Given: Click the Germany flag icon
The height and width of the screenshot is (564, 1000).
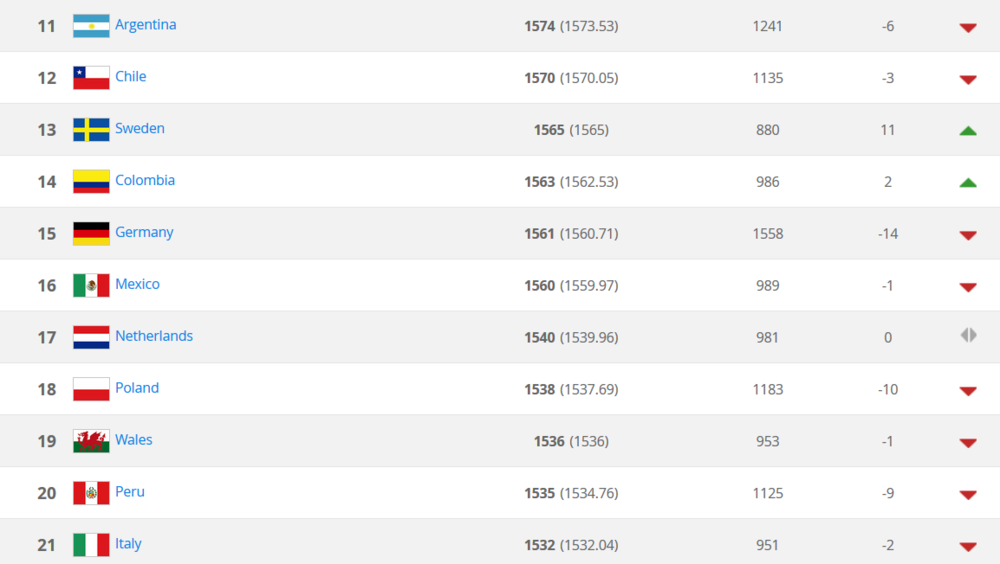Looking at the screenshot, I should coord(91,234).
